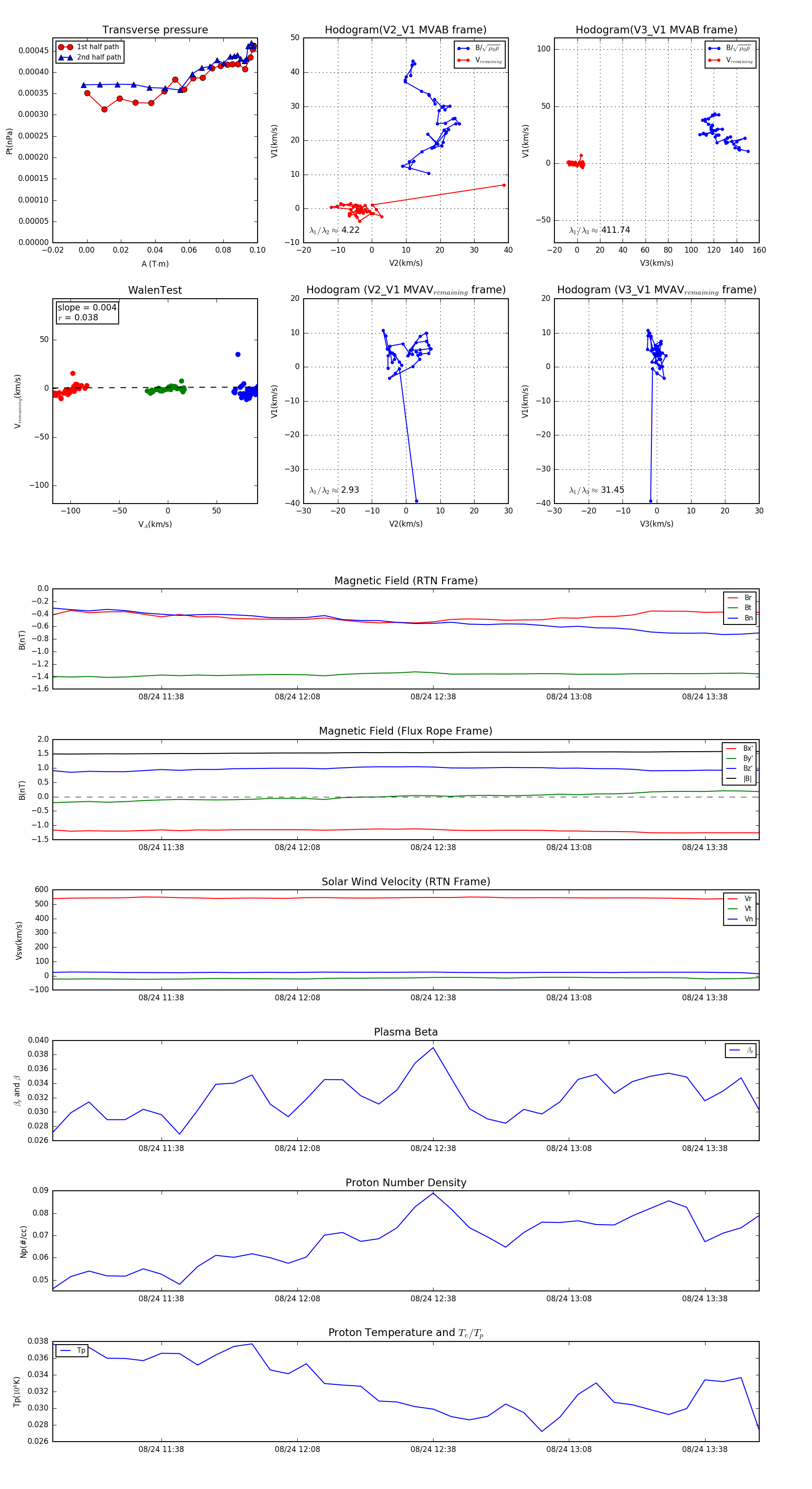Select the Tp legend entry
This screenshot has width=812, height=1489.
coord(73,1350)
